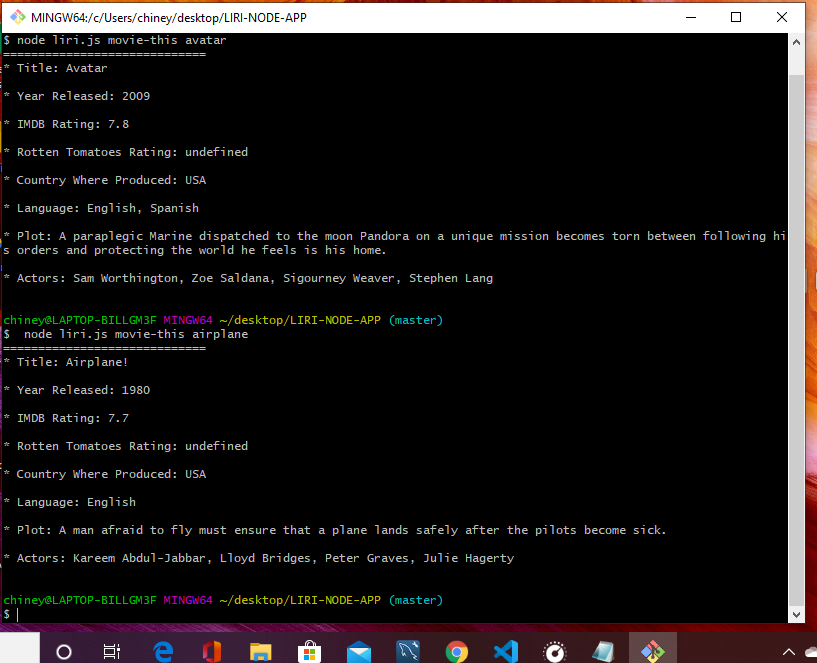817x663 pixels.
Task: Click the Kareem Abdul-Jabbar actors line
Action: [x=258, y=558]
